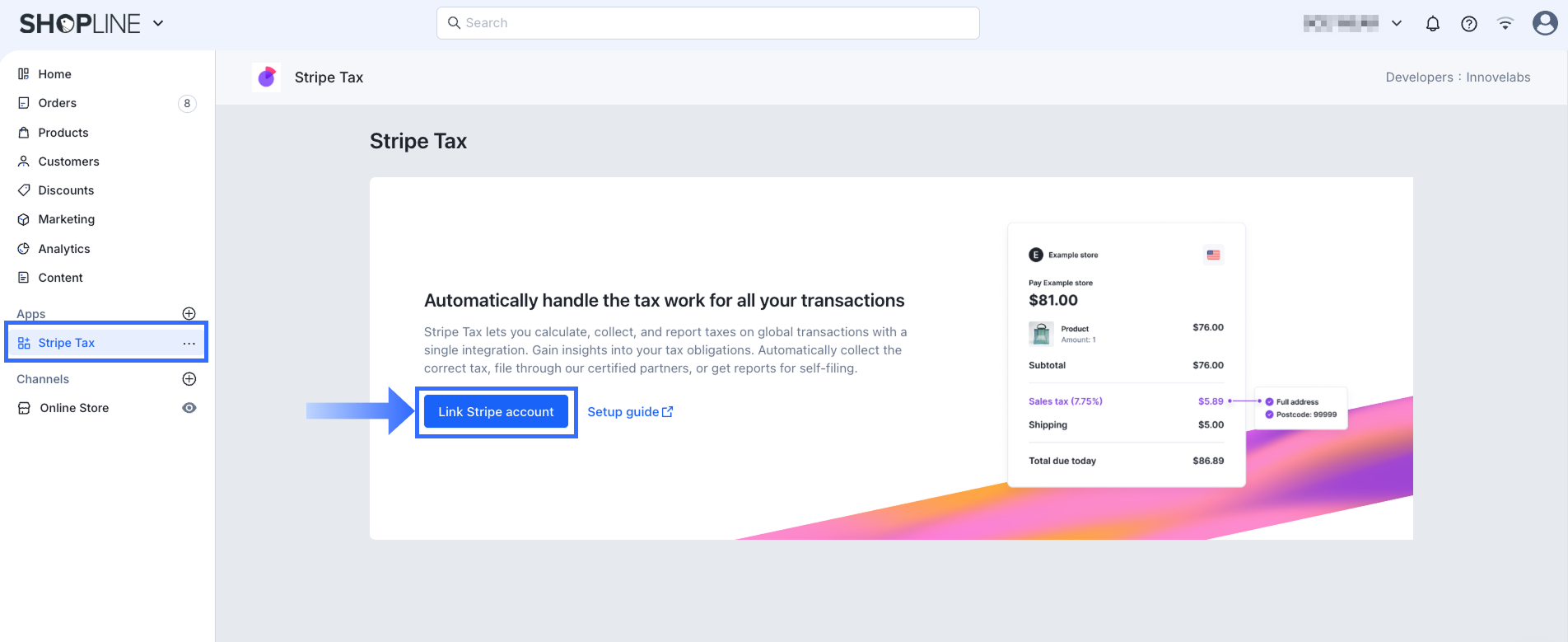Select Analytics from the sidebar
The image size is (1568, 642).
click(64, 249)
